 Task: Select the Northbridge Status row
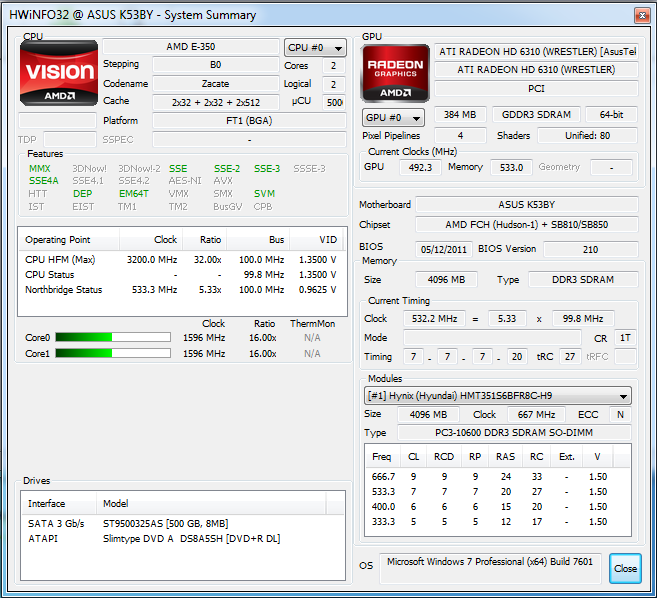coord(181,290)
